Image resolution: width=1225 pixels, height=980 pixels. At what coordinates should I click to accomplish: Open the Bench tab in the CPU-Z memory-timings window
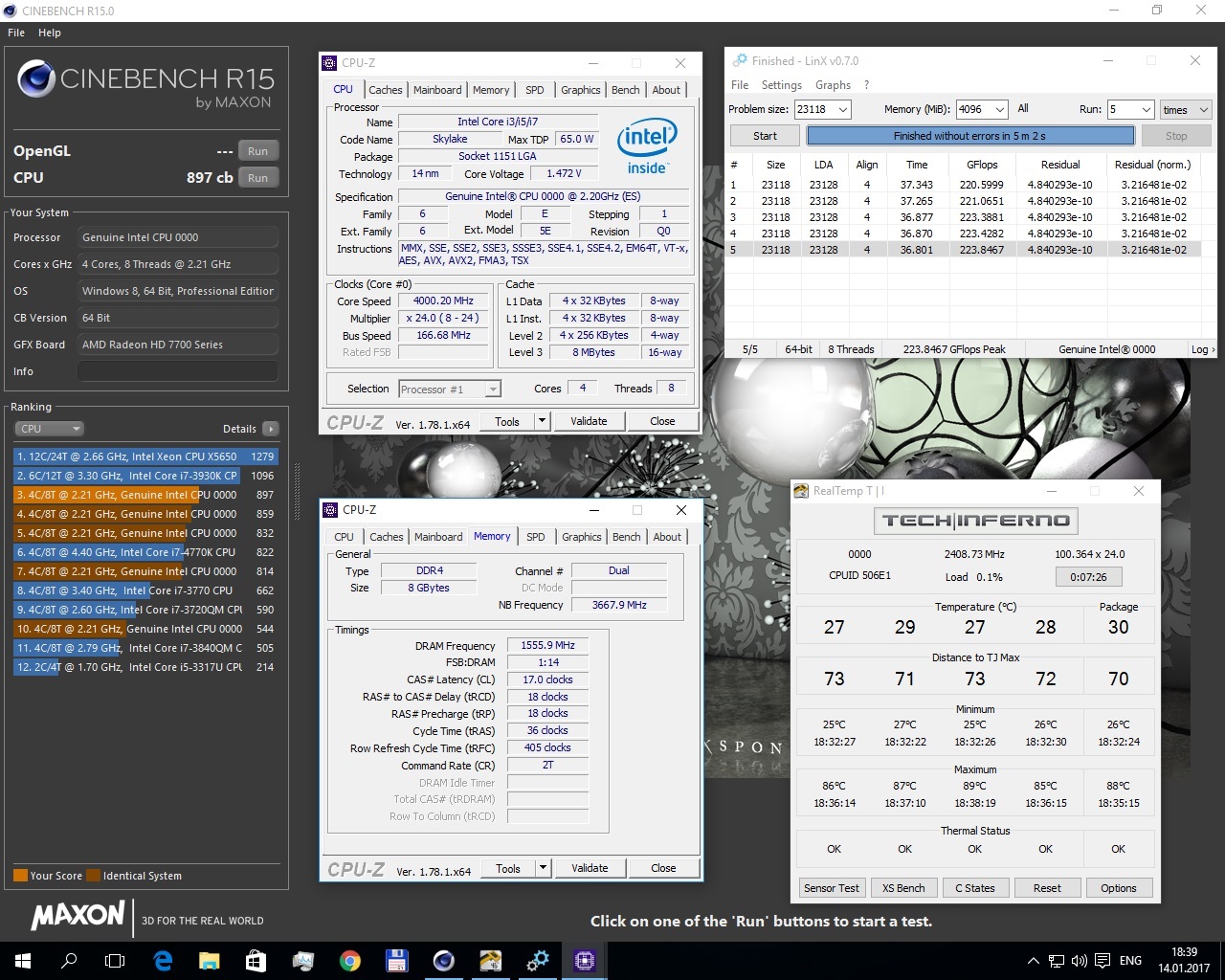click(x=626, y=537)
